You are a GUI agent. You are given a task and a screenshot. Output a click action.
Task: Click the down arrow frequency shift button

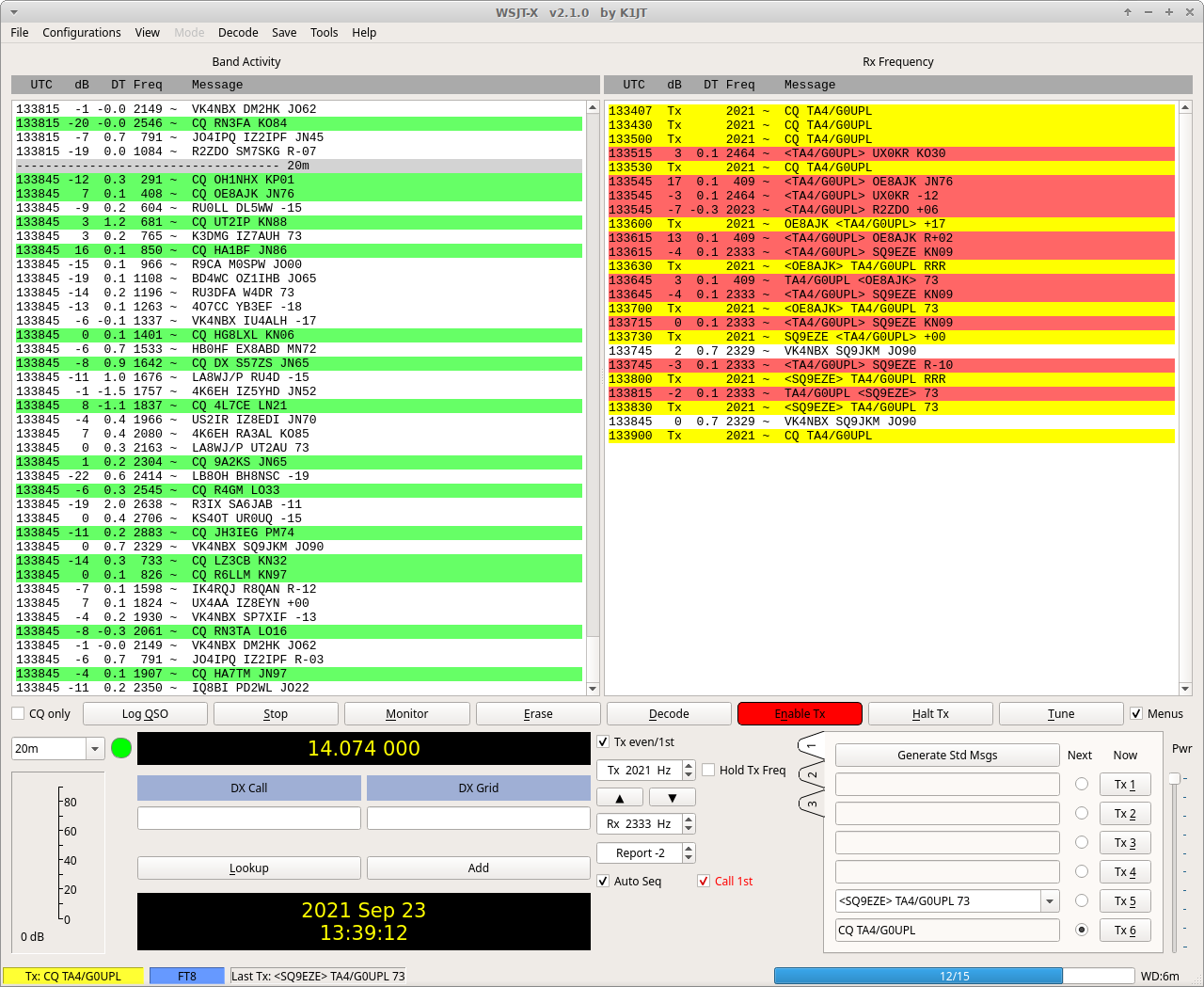click(x=672, y=797)
